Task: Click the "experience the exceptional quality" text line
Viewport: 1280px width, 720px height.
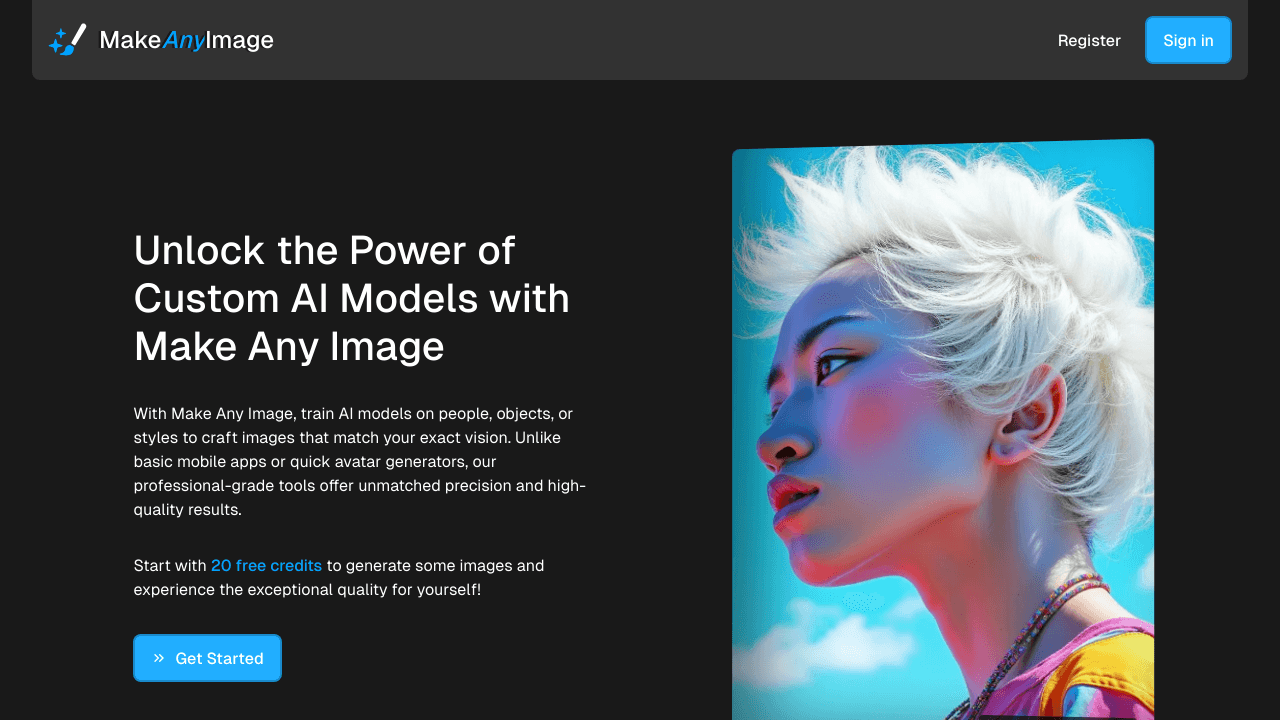Action: click(307, 590)
